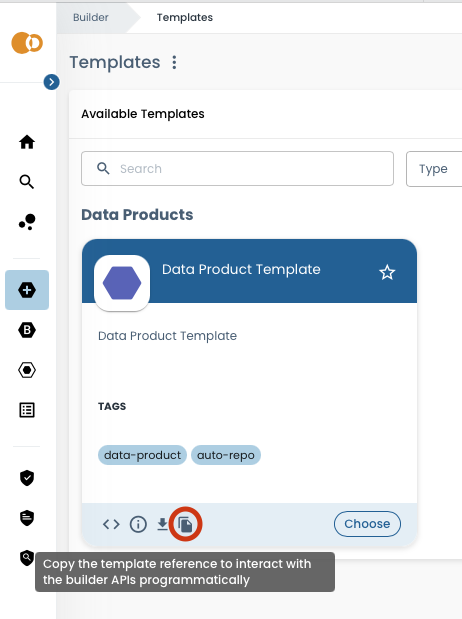Click the Builder breadcrumb
The height and width of the screenshot is (619, 462).
click(x=90, y=17)
